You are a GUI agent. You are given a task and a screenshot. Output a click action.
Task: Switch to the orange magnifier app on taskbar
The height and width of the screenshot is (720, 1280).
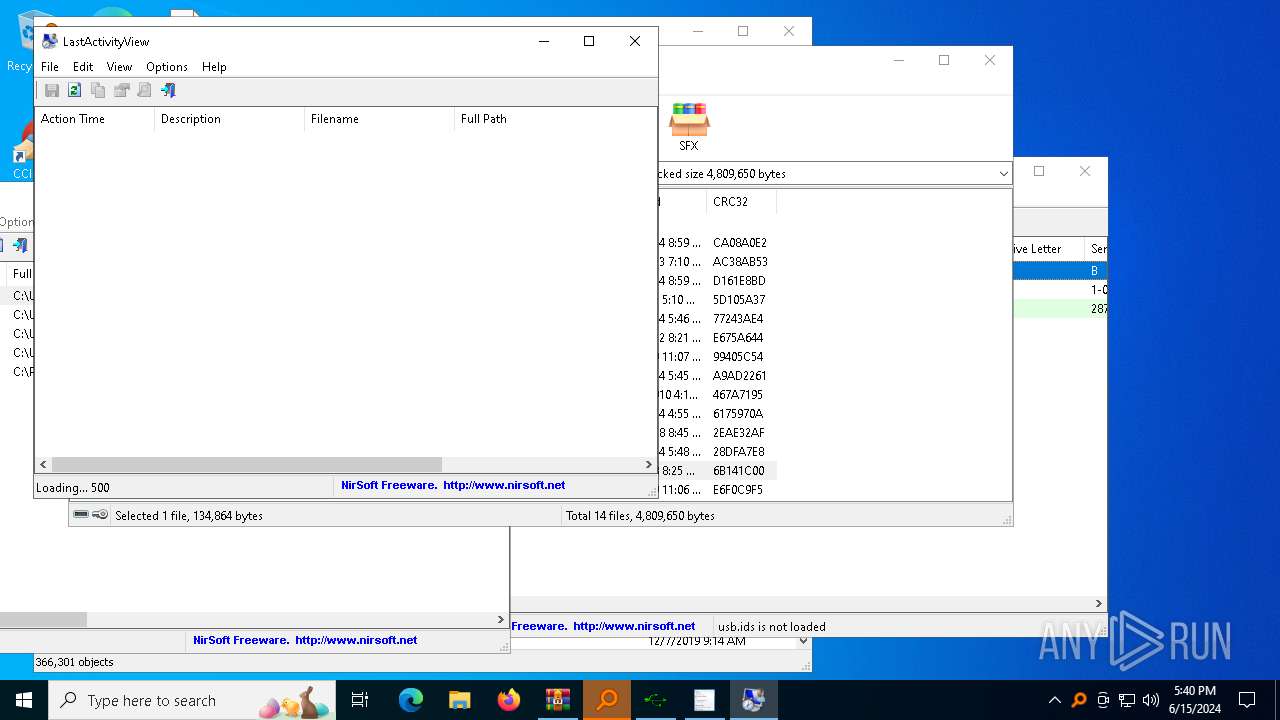point(607,700)
